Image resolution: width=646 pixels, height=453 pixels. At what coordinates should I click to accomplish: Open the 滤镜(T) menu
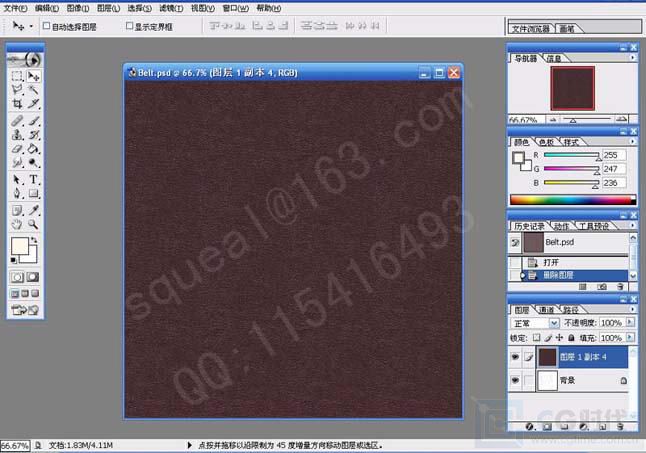point(171,8)
